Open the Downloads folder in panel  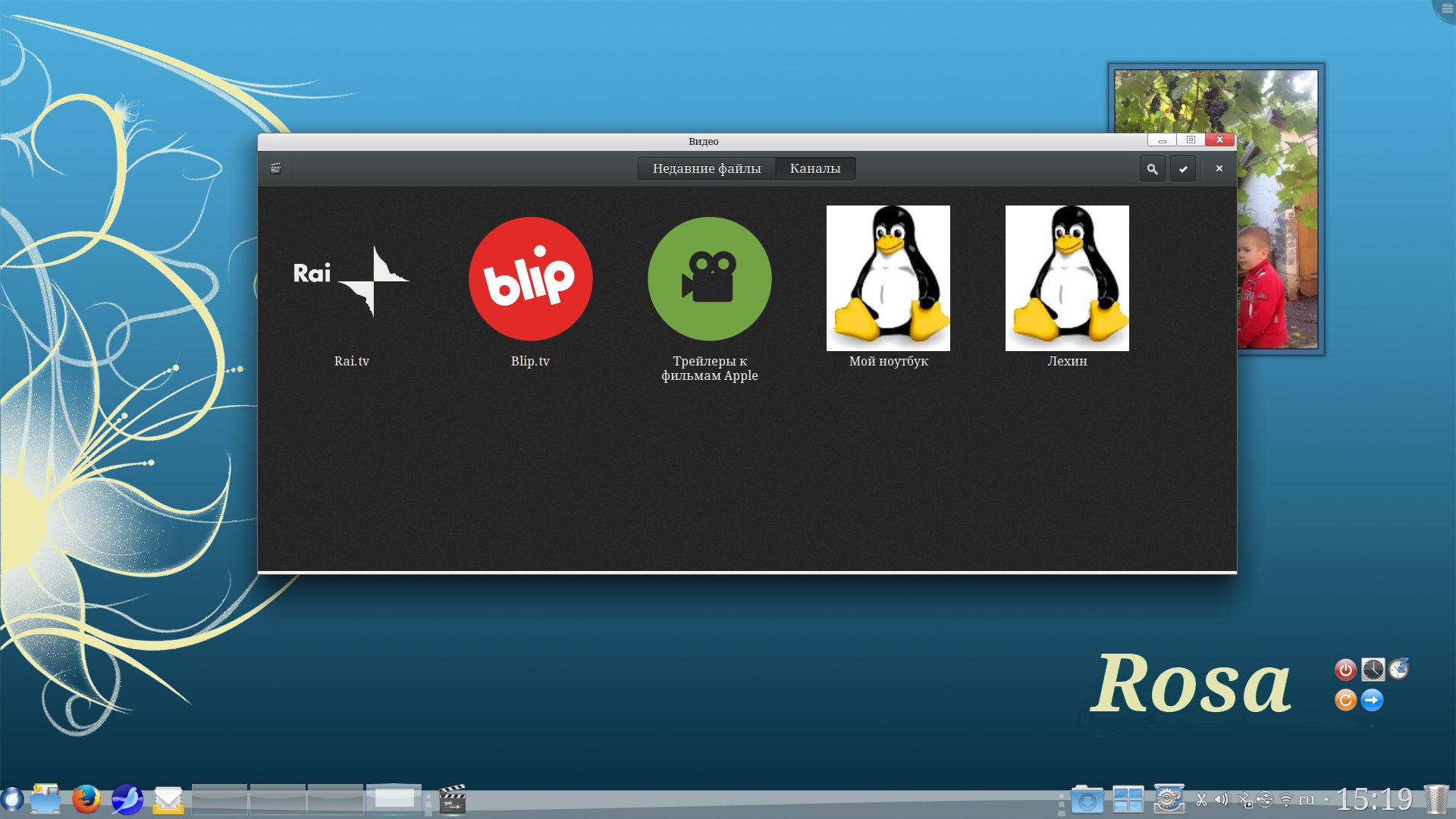coord(1087,800)
